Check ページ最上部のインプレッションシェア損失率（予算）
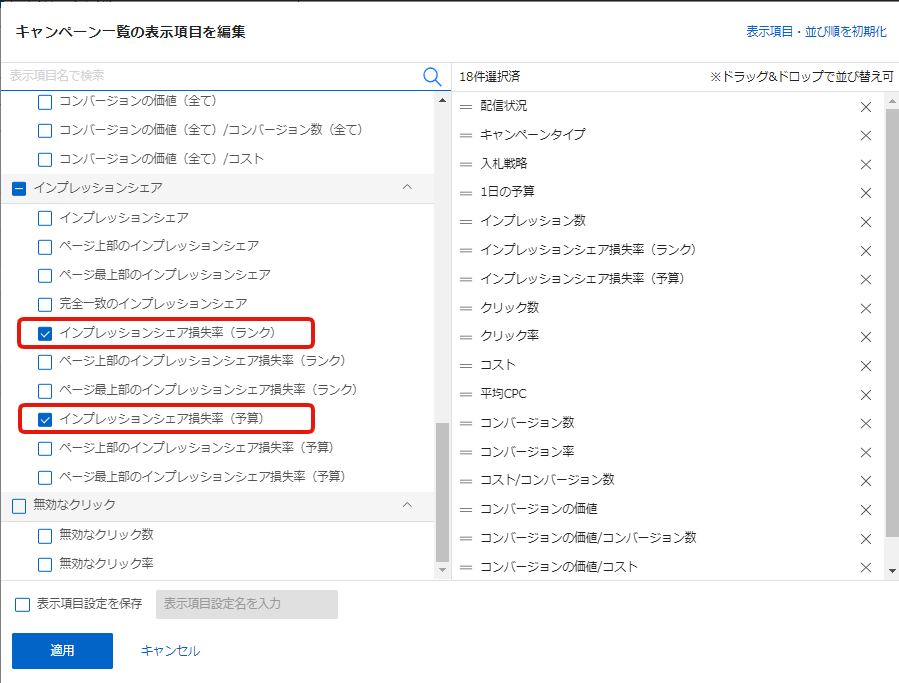This screenshot has height=683, width=899. [45, 478]
